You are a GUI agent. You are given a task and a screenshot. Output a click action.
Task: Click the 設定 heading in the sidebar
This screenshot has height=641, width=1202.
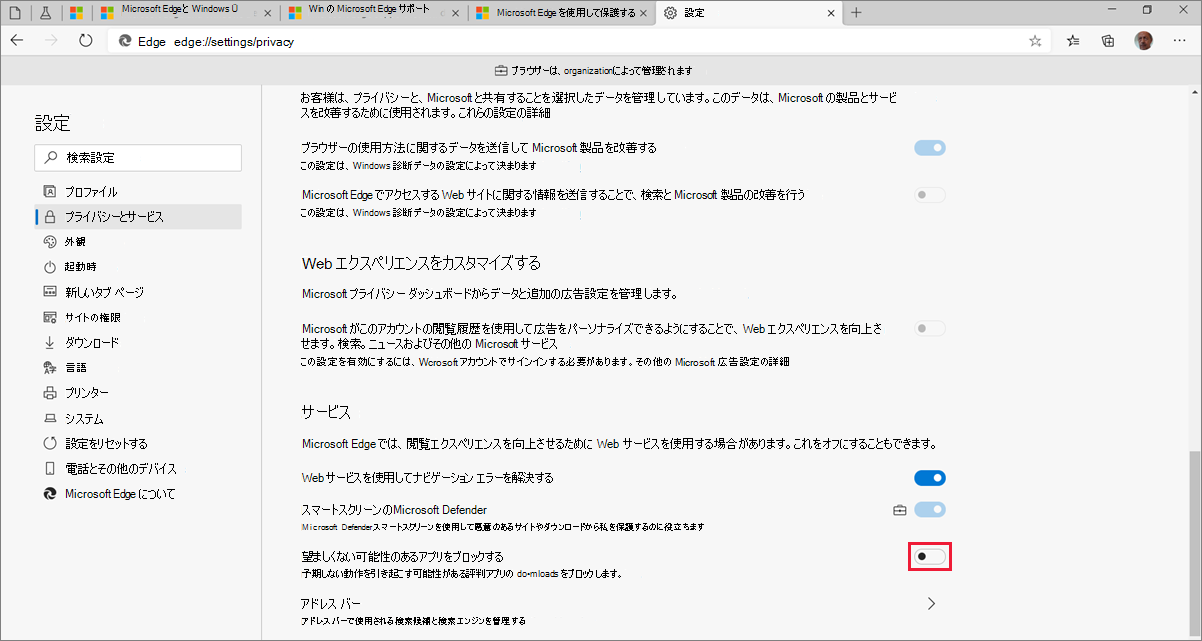click(x=53, y=124)
